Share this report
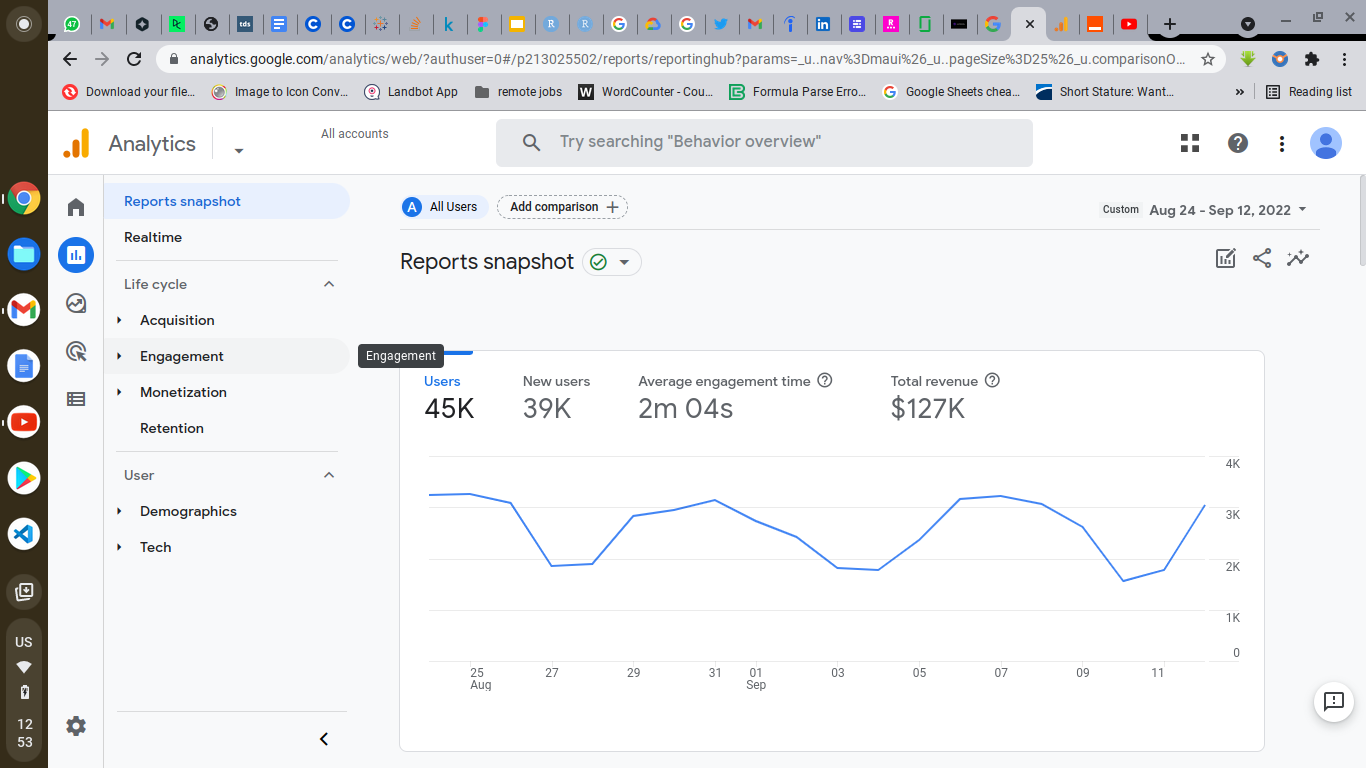1366x768 pixels. point(1262,258)
